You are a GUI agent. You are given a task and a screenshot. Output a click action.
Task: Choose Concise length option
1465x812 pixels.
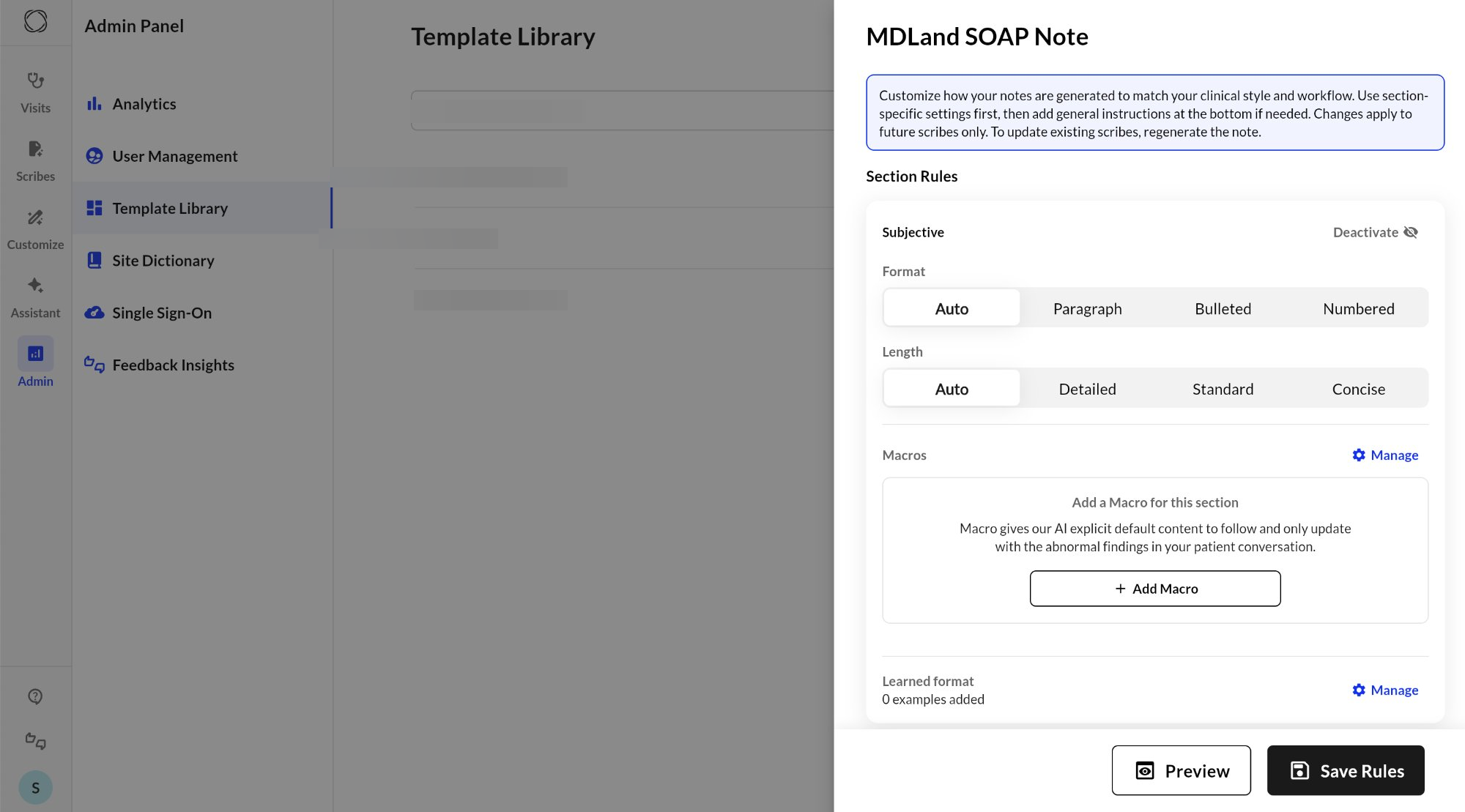(1358, 389)
